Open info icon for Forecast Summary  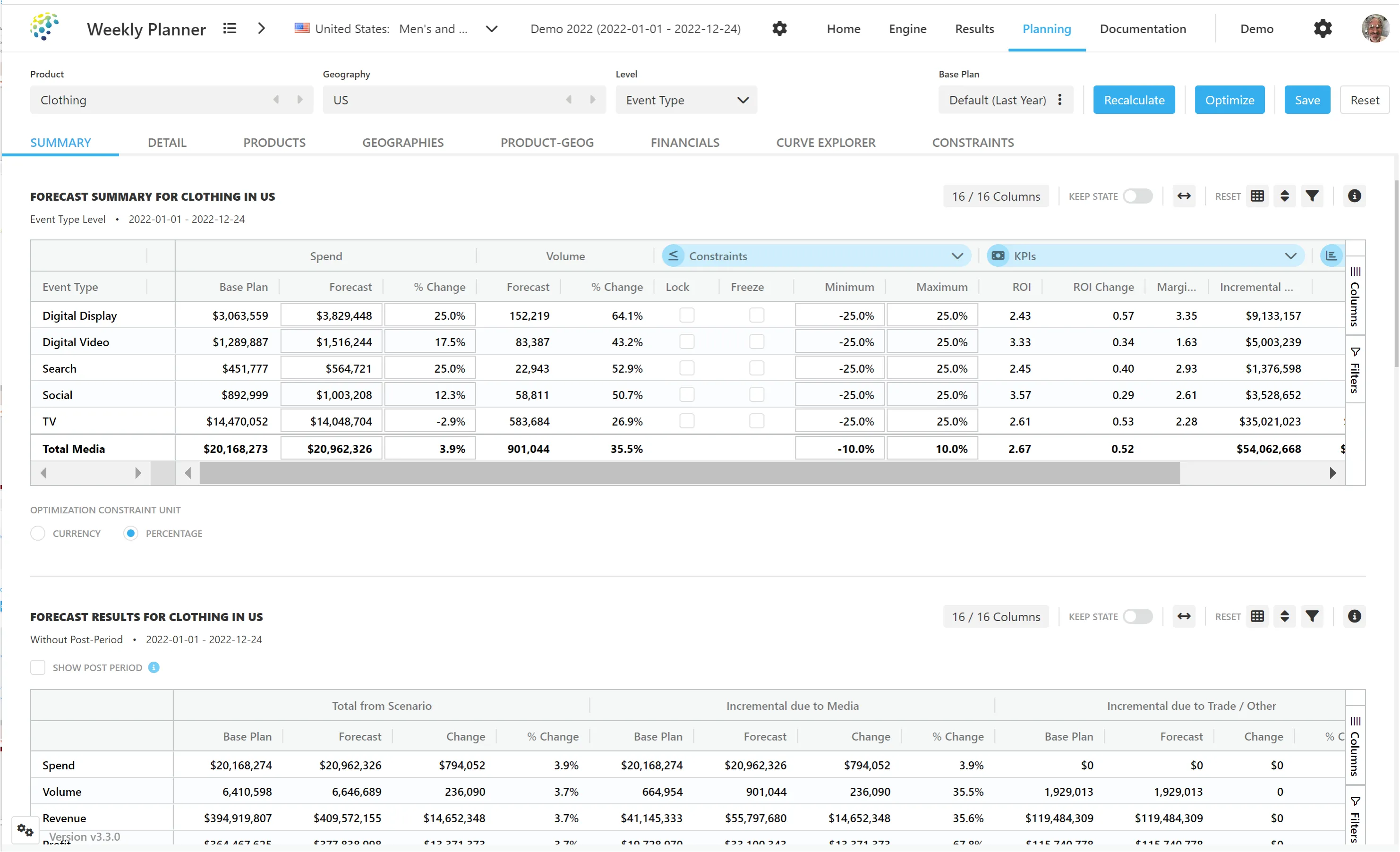(1355, 196)
